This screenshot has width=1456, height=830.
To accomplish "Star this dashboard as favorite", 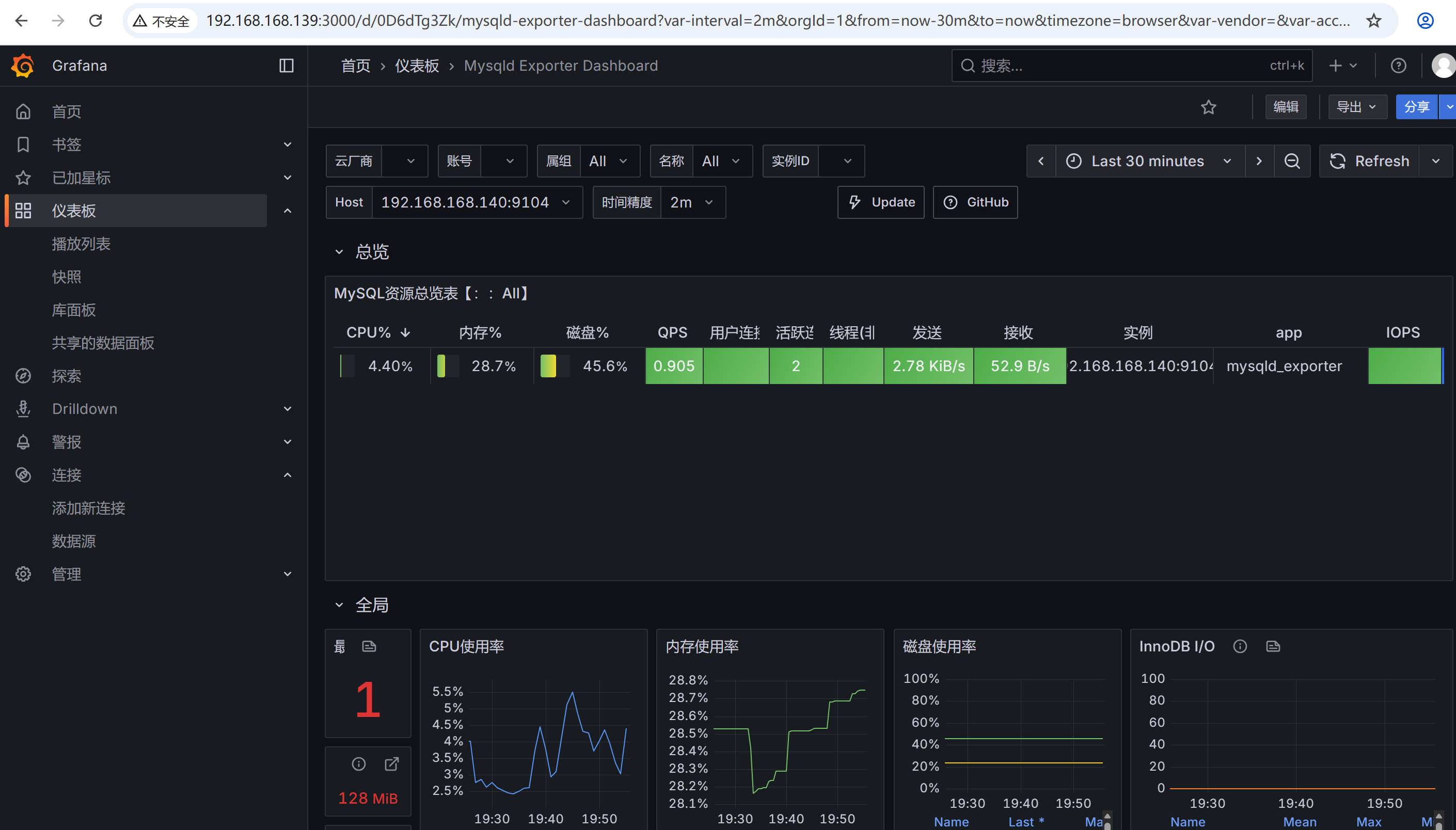I will (1208, 107).
